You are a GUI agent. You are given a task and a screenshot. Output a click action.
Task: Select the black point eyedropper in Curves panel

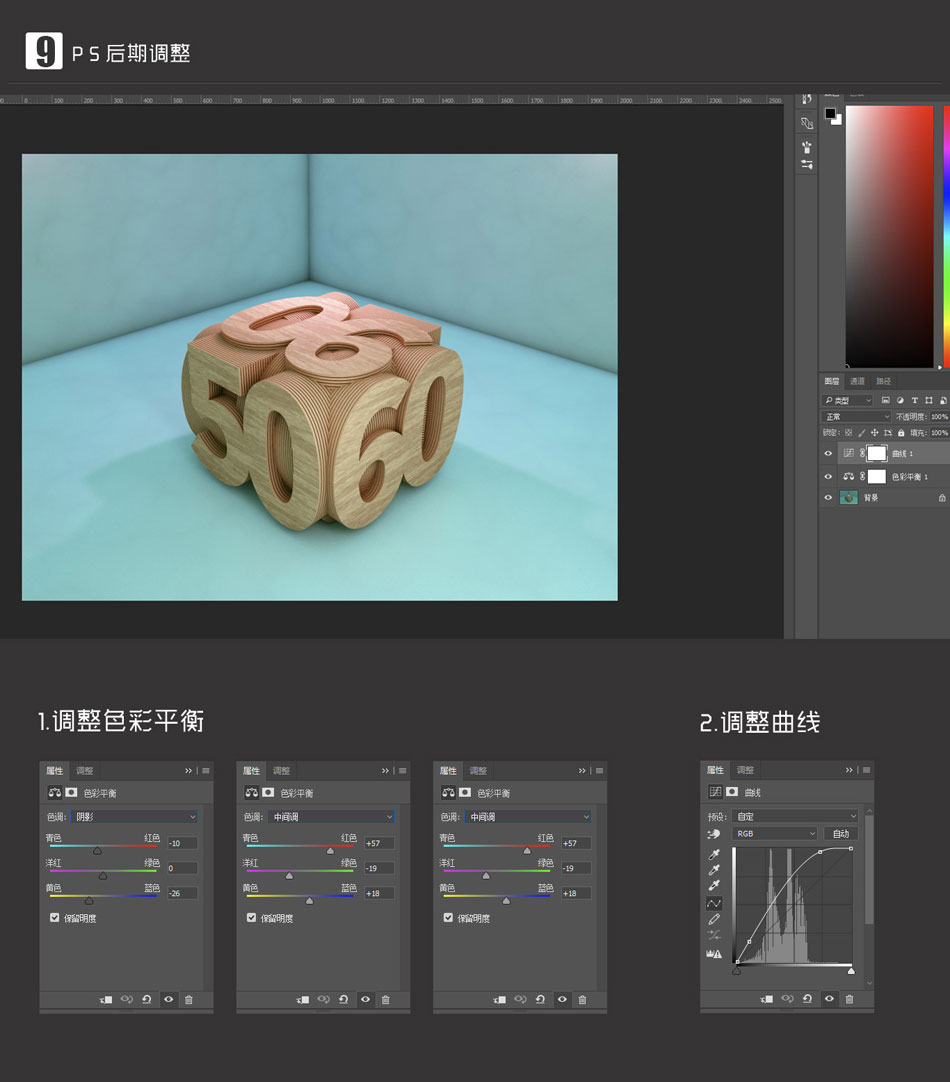(714, 854)
